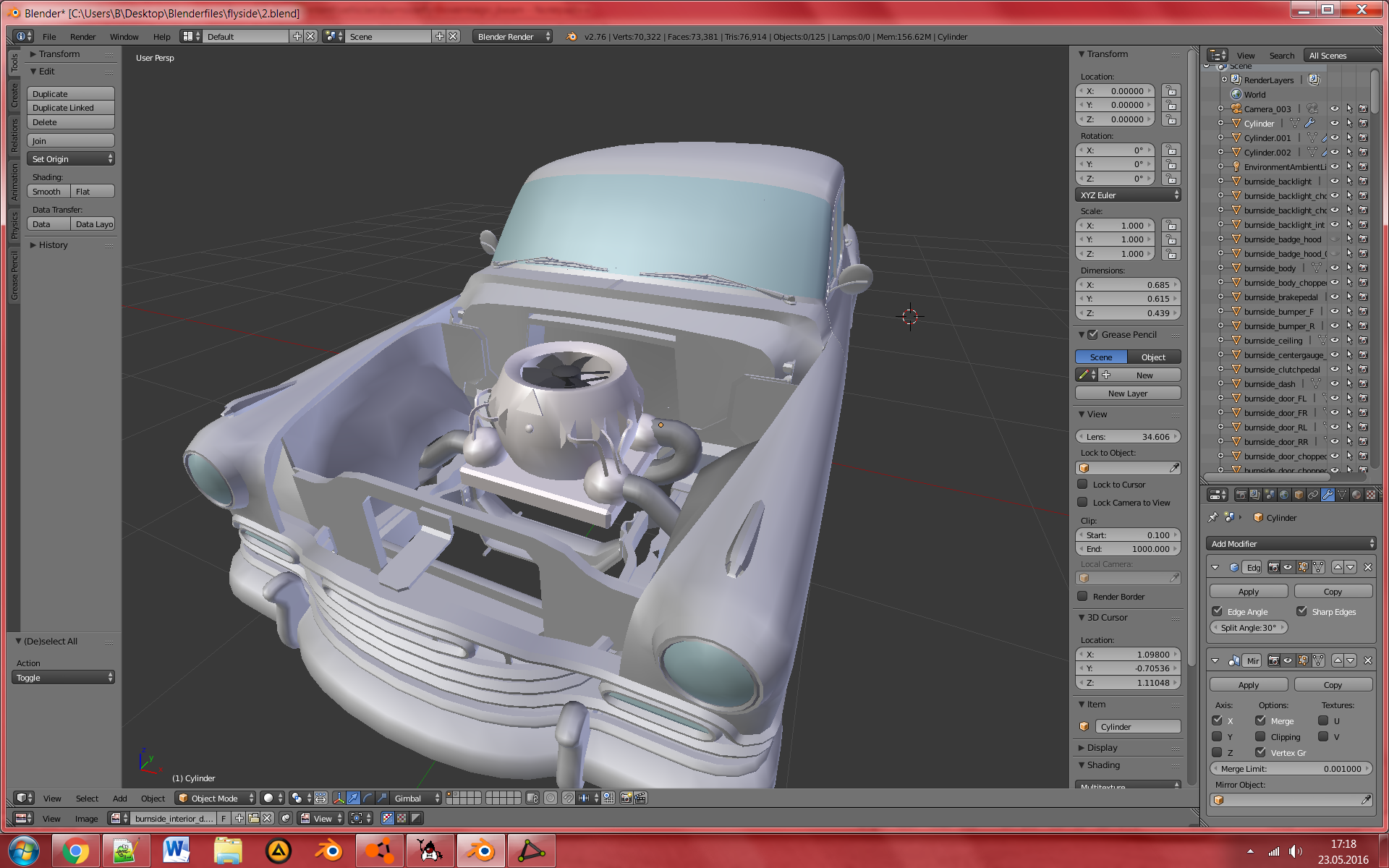1389x868 pixels.
Task: Open the Render menu in top bar
Action: click(82, 37)
